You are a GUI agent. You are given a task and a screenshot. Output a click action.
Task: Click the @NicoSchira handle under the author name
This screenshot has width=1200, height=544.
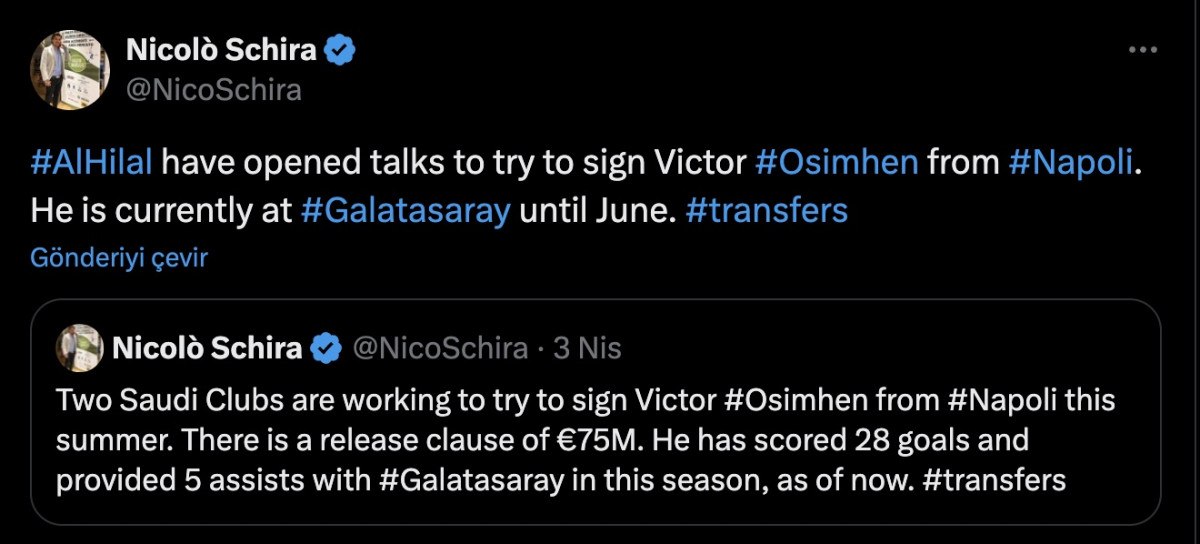[x=213, y=90]
